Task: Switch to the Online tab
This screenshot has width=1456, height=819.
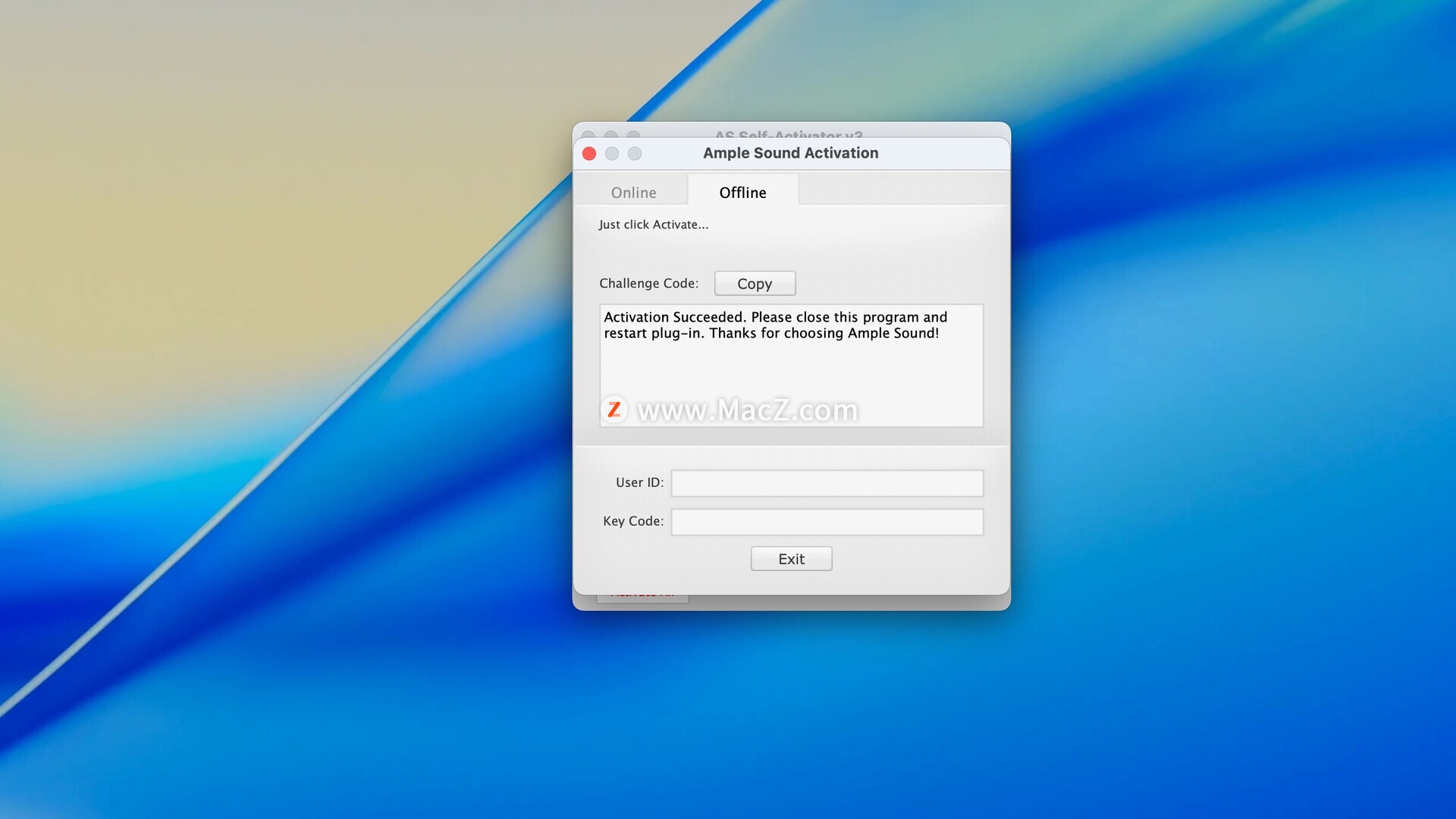Action: 633,193
